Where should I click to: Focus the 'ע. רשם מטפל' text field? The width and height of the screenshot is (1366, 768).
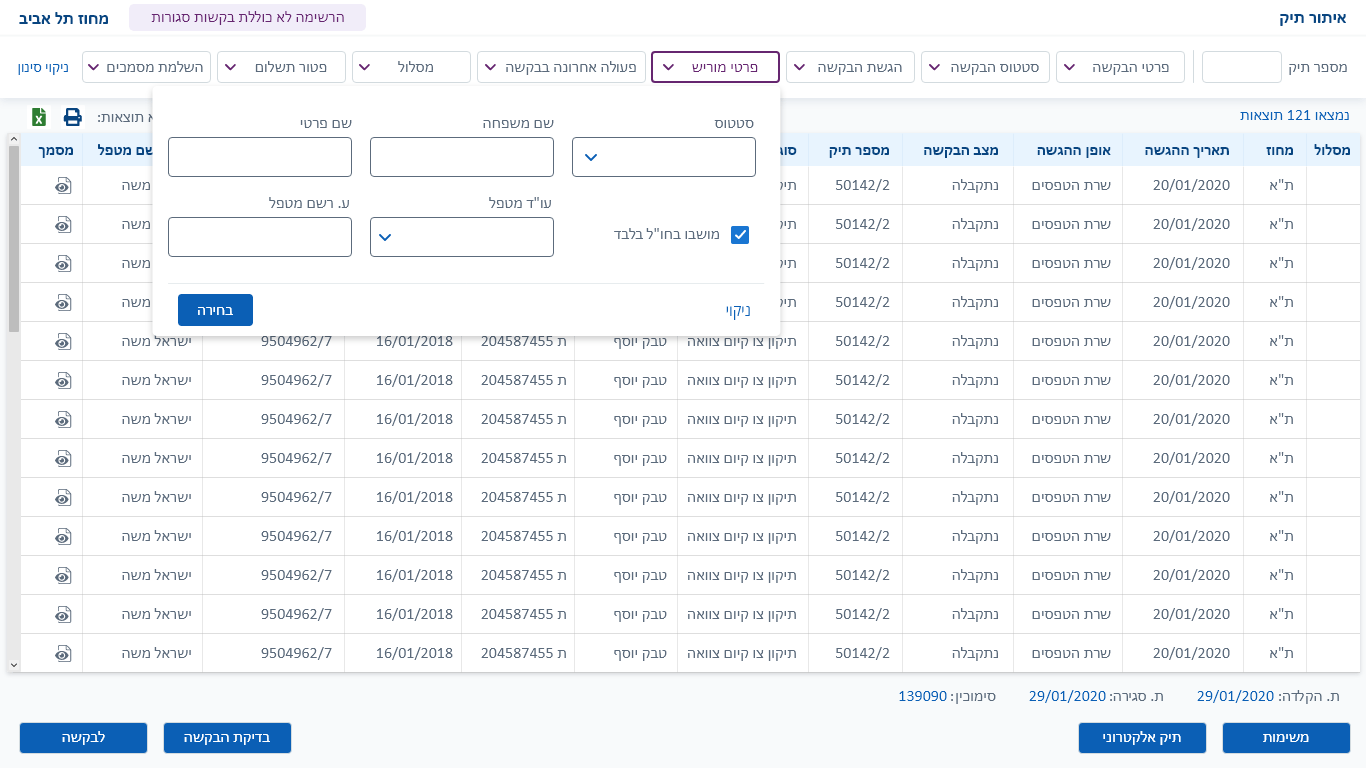tap(260, 237)
